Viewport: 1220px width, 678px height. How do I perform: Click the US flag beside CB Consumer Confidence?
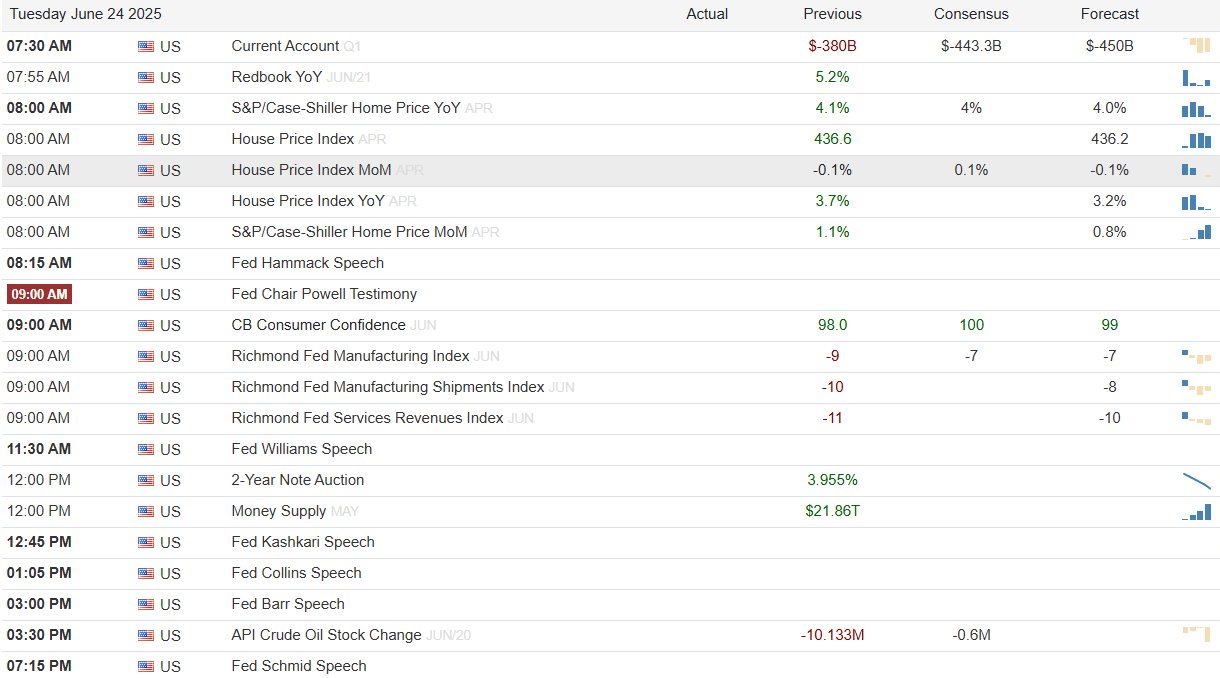click(x=146, y=325)
